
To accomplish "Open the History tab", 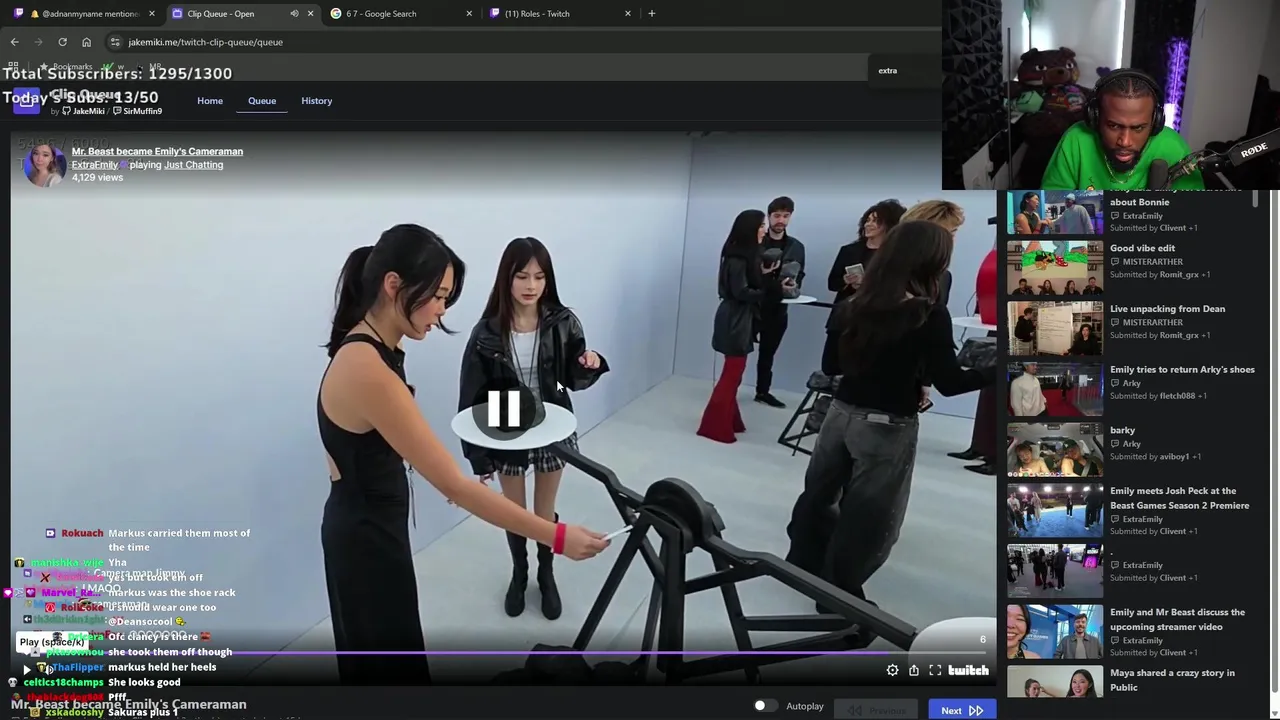I will click(x=317, y=101).
